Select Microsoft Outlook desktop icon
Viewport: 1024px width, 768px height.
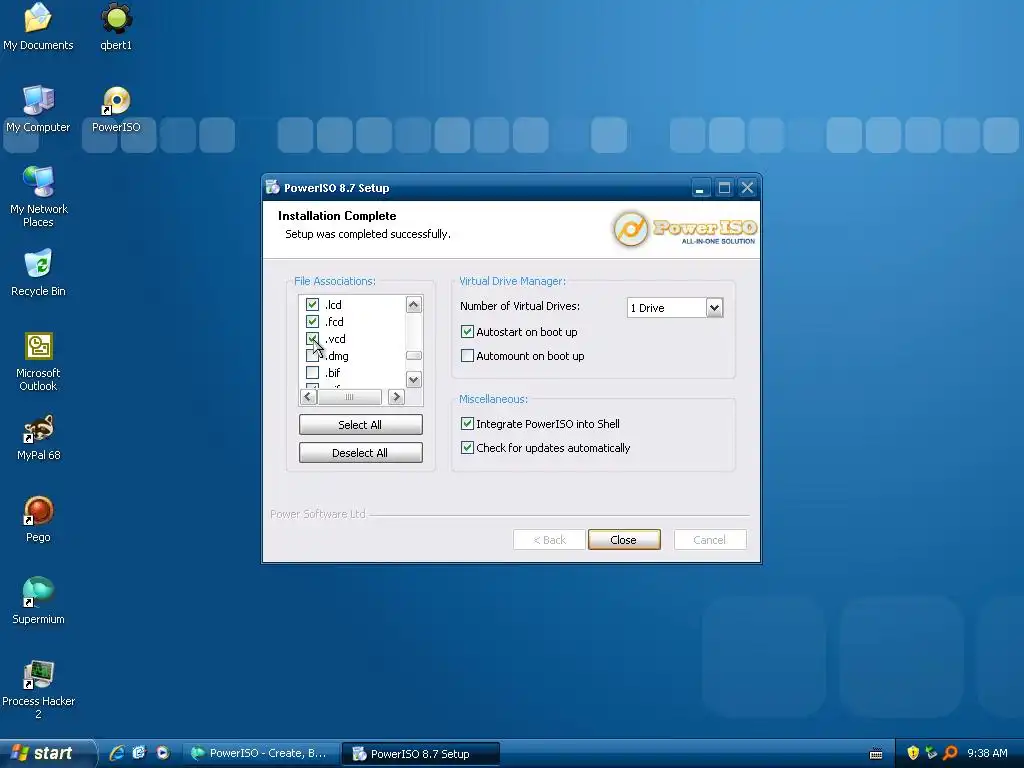[39, 361]
